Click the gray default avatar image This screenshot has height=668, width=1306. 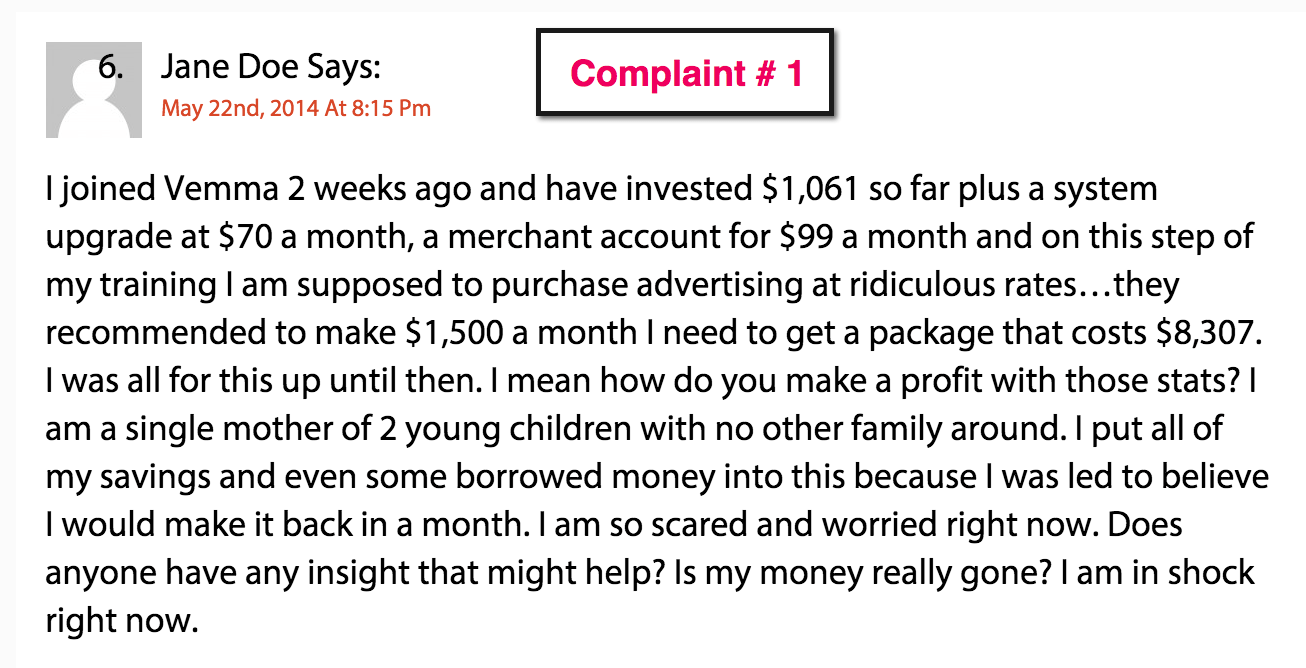(93, 92)
